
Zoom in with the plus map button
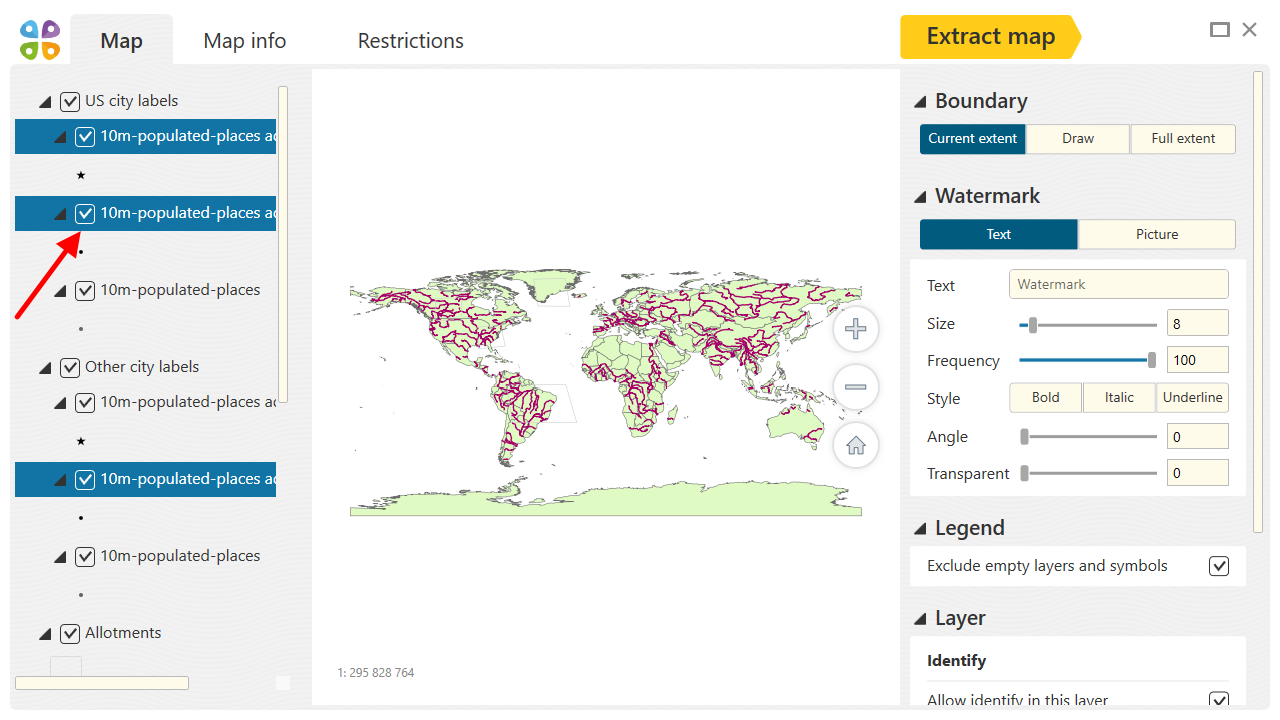[x=856, y=329]
